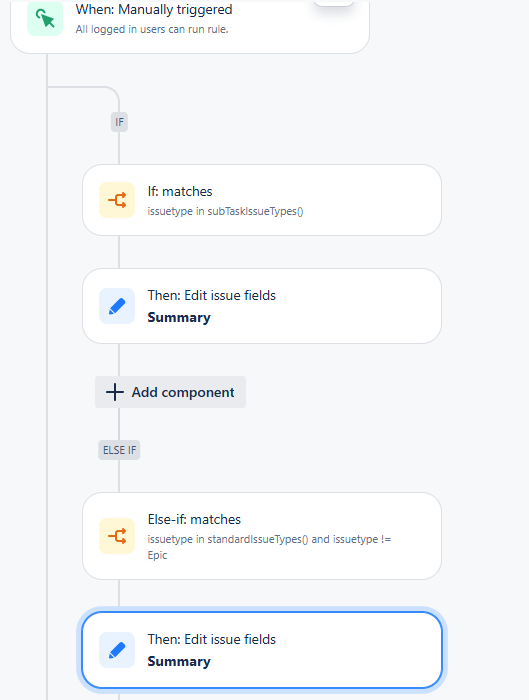Click the pencil icon under the If condition

[x=117, y=306]
